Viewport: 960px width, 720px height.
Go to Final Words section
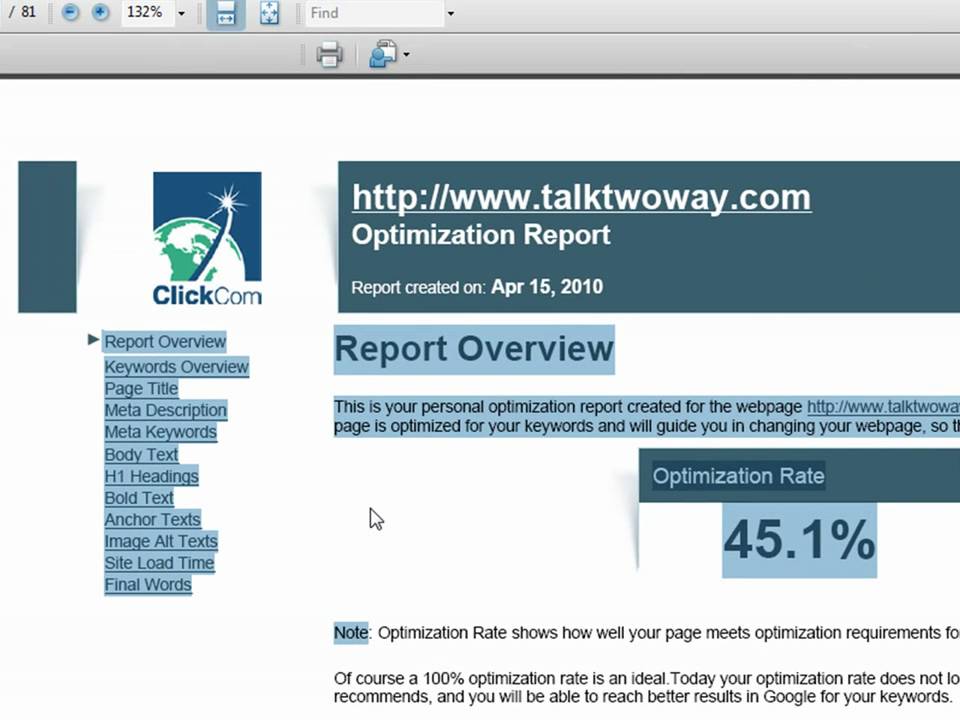(148, 585)
